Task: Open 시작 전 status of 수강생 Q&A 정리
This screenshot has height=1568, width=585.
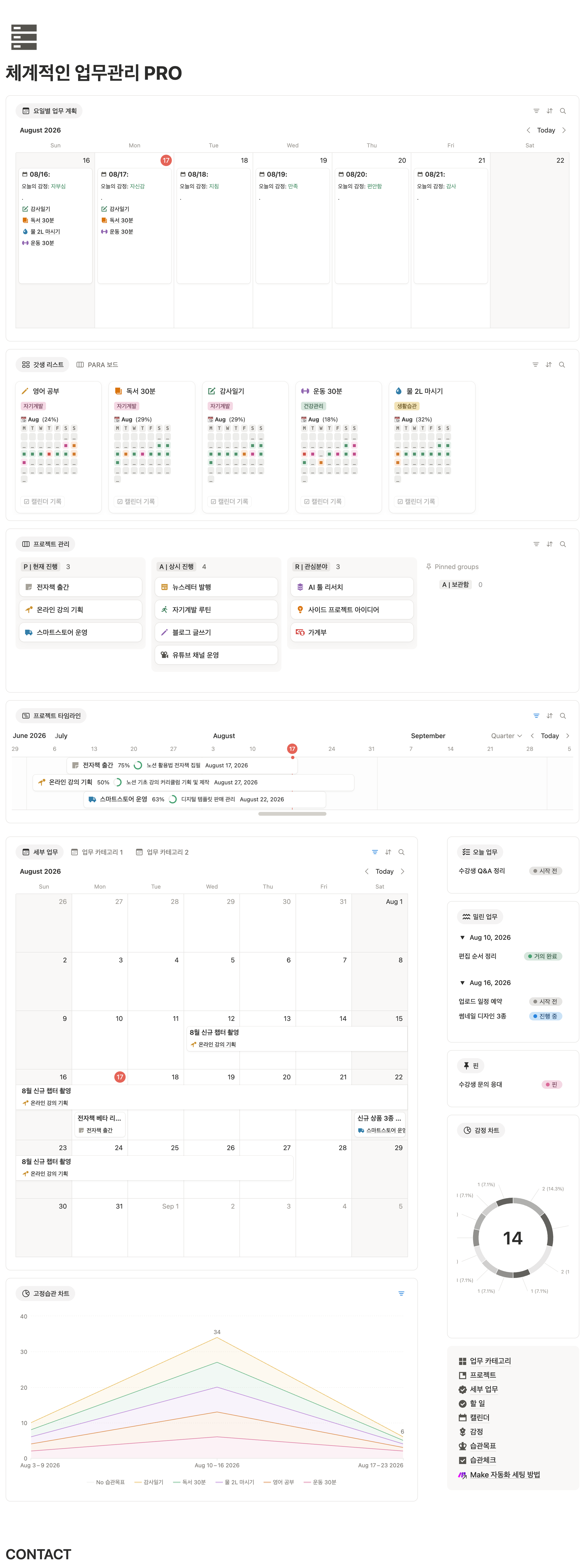Action: [x=545, y=871]
